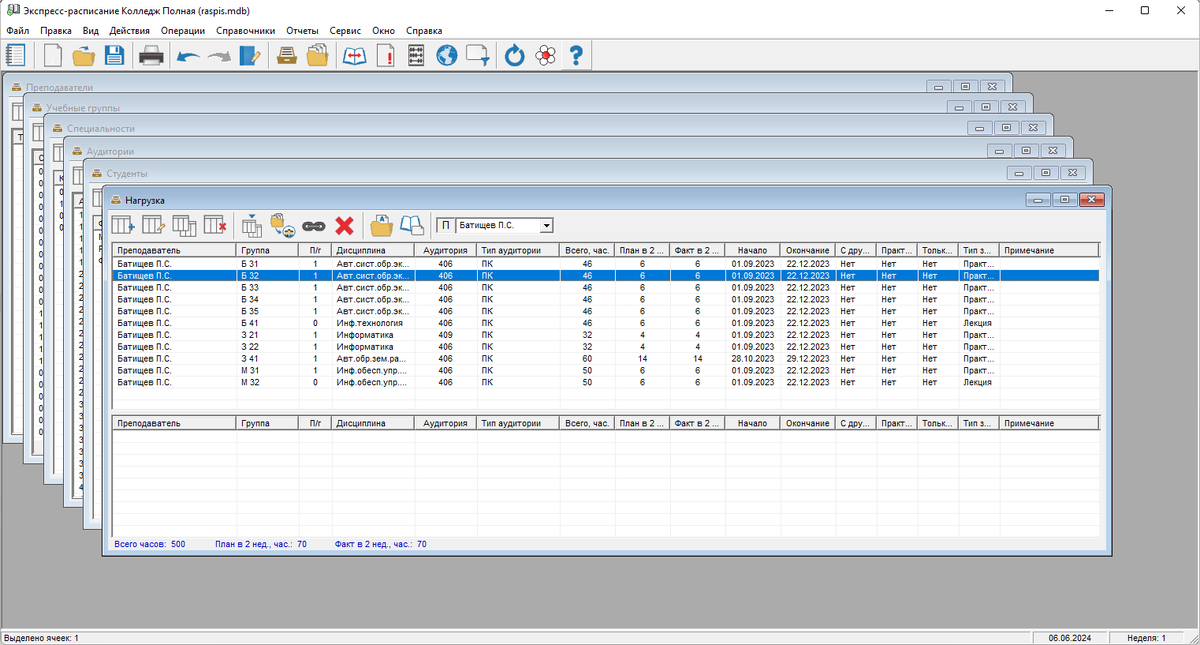Image resolution: width=1200 pixels, height=645 pixels.
Task: Open the Действия menu
Action: tap(130, 31)
